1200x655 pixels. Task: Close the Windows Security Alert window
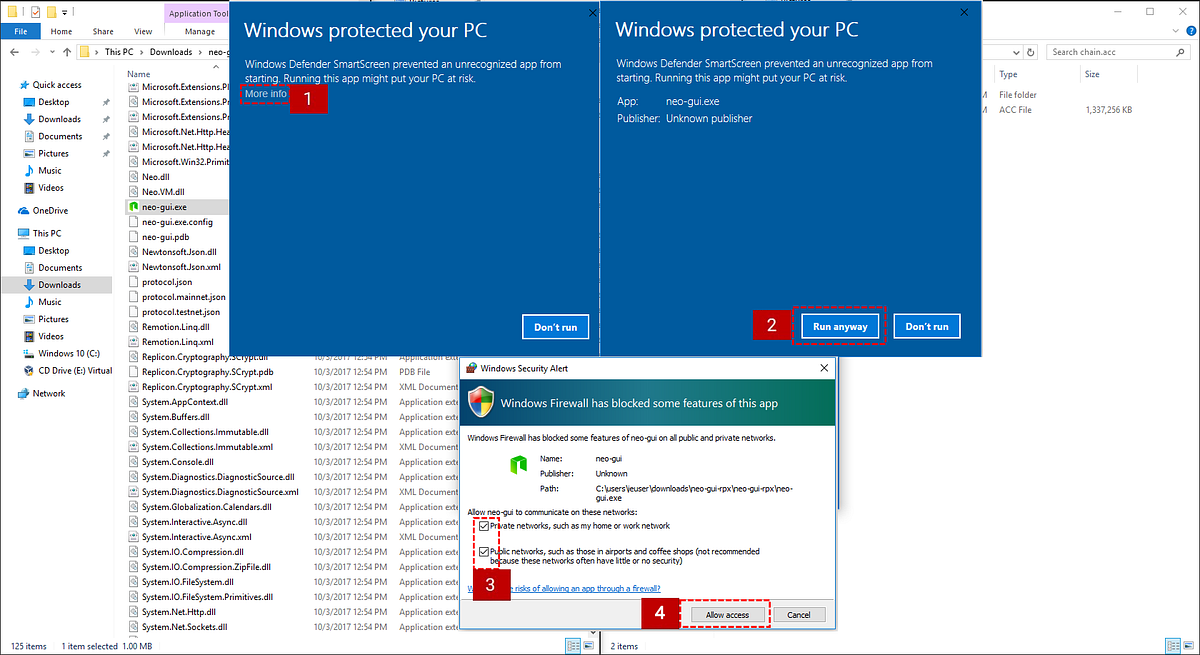(x=823, y=368)
